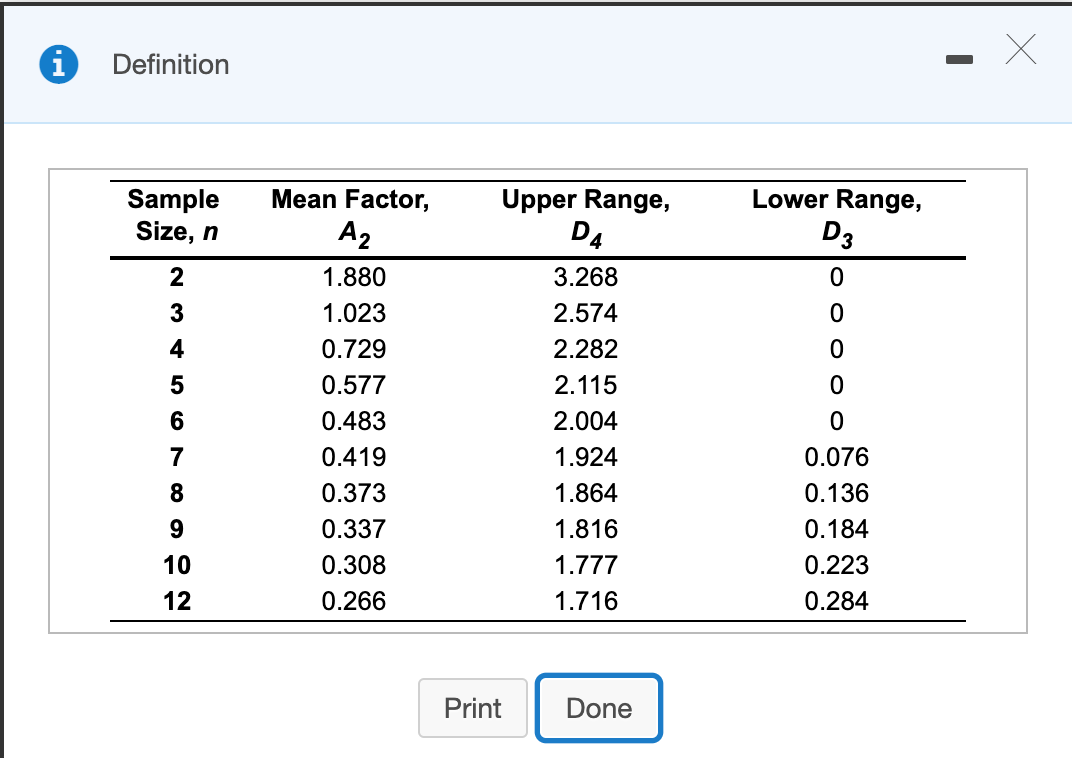Click the blue info icon
1072x758 pixels.
59,64
